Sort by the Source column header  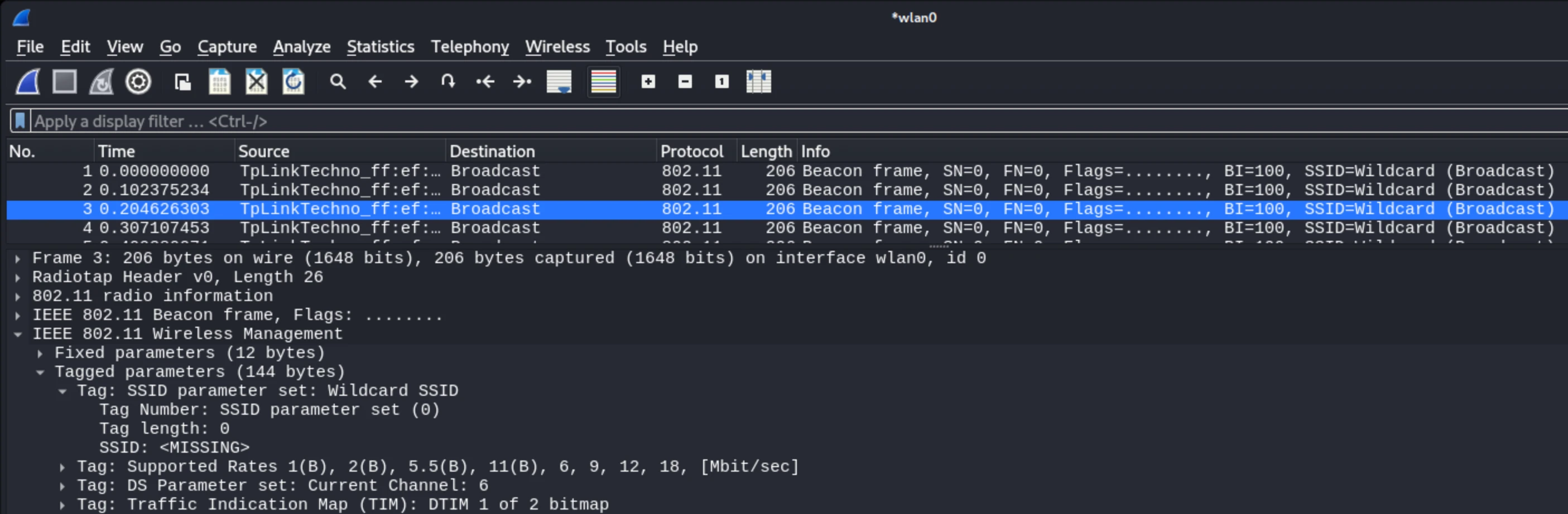coord(340,152)
